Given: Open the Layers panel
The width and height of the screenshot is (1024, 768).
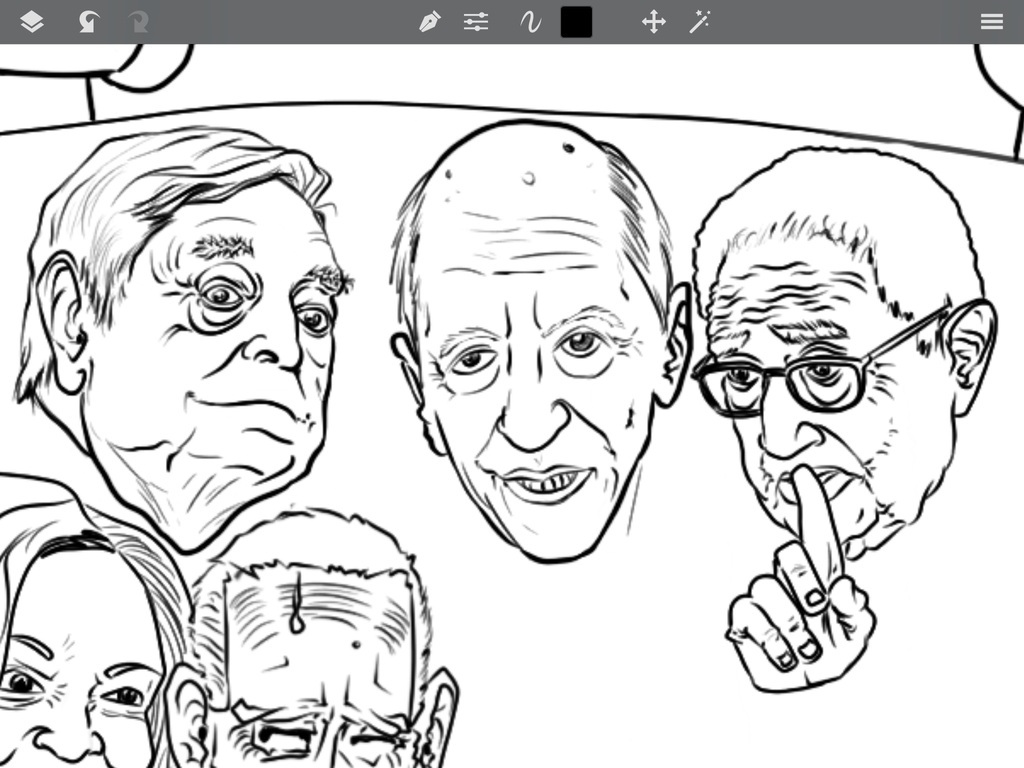Looking at the screenshot, I should click(32, 22).
